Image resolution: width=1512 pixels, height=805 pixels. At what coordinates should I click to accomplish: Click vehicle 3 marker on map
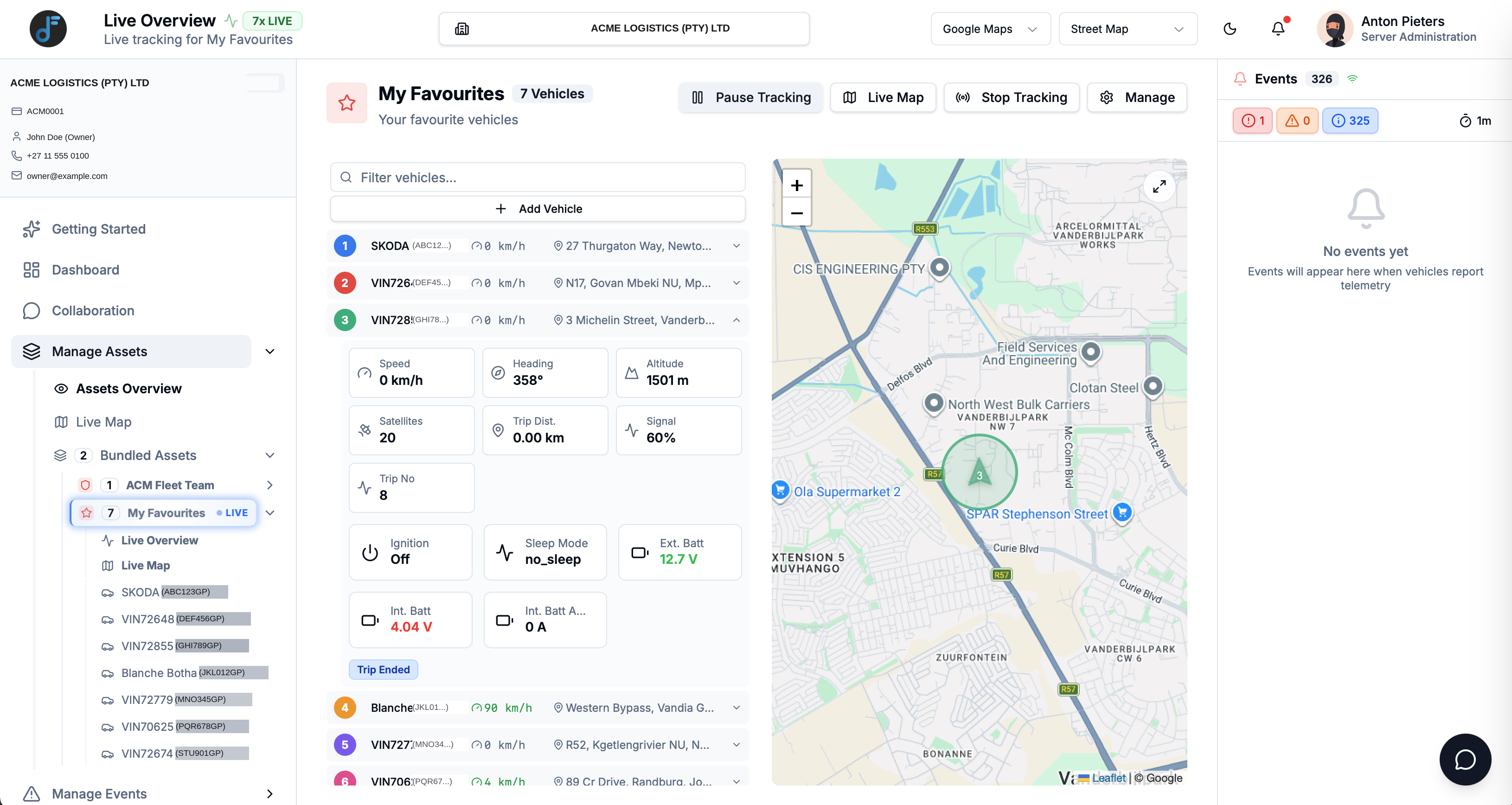[x=979, y=473]
